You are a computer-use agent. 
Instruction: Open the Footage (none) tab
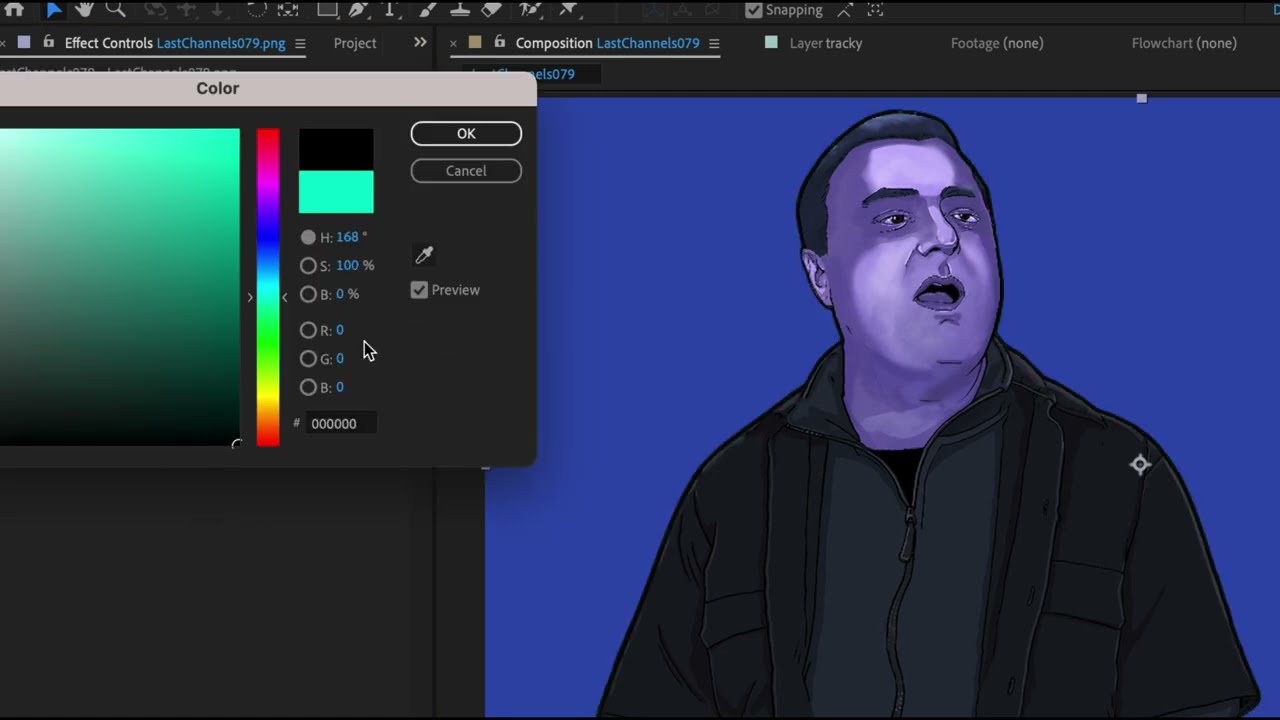pos(997,43)
